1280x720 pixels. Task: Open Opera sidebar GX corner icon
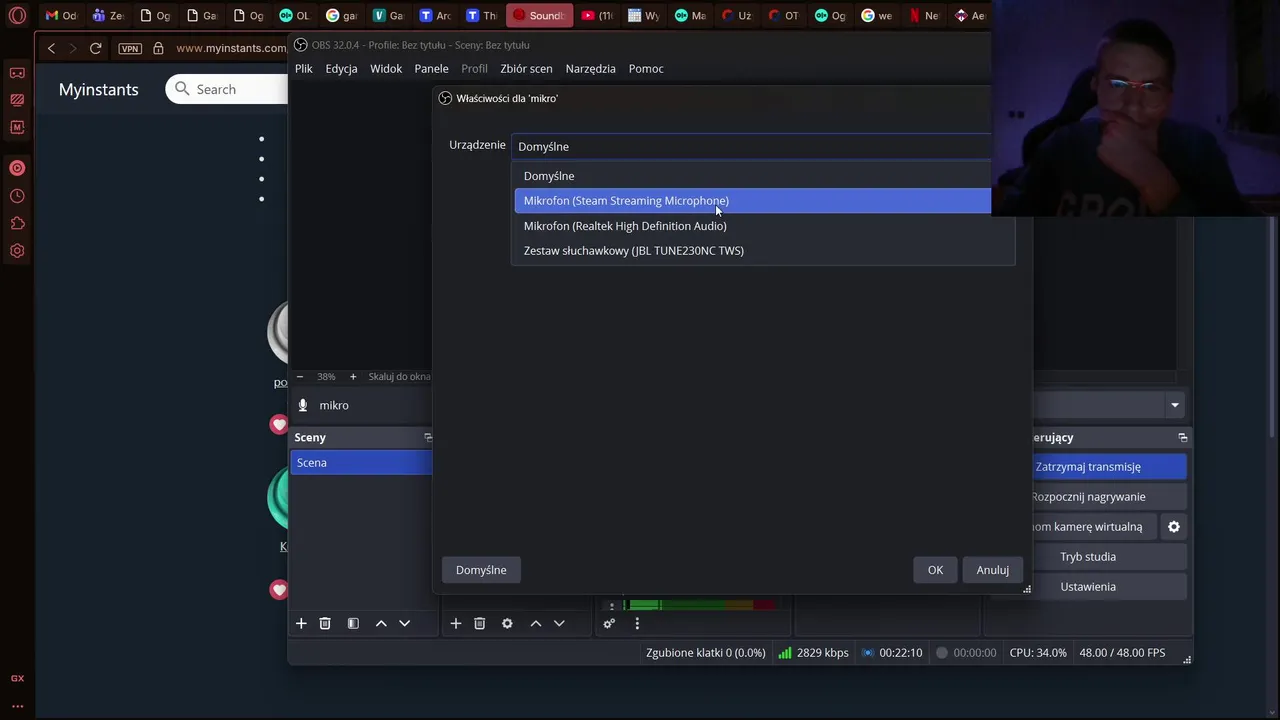[17, 678]
